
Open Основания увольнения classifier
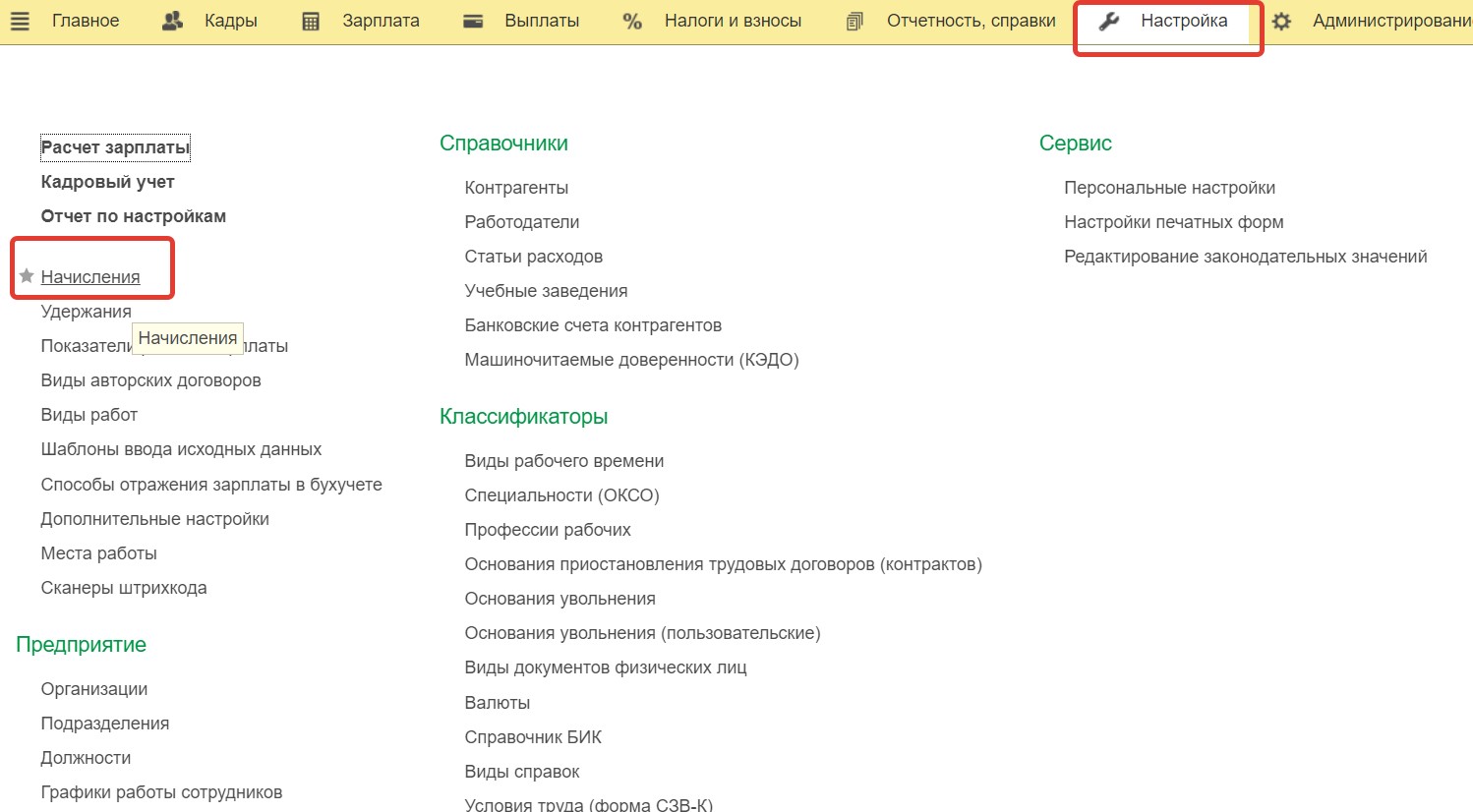[560, 599]
